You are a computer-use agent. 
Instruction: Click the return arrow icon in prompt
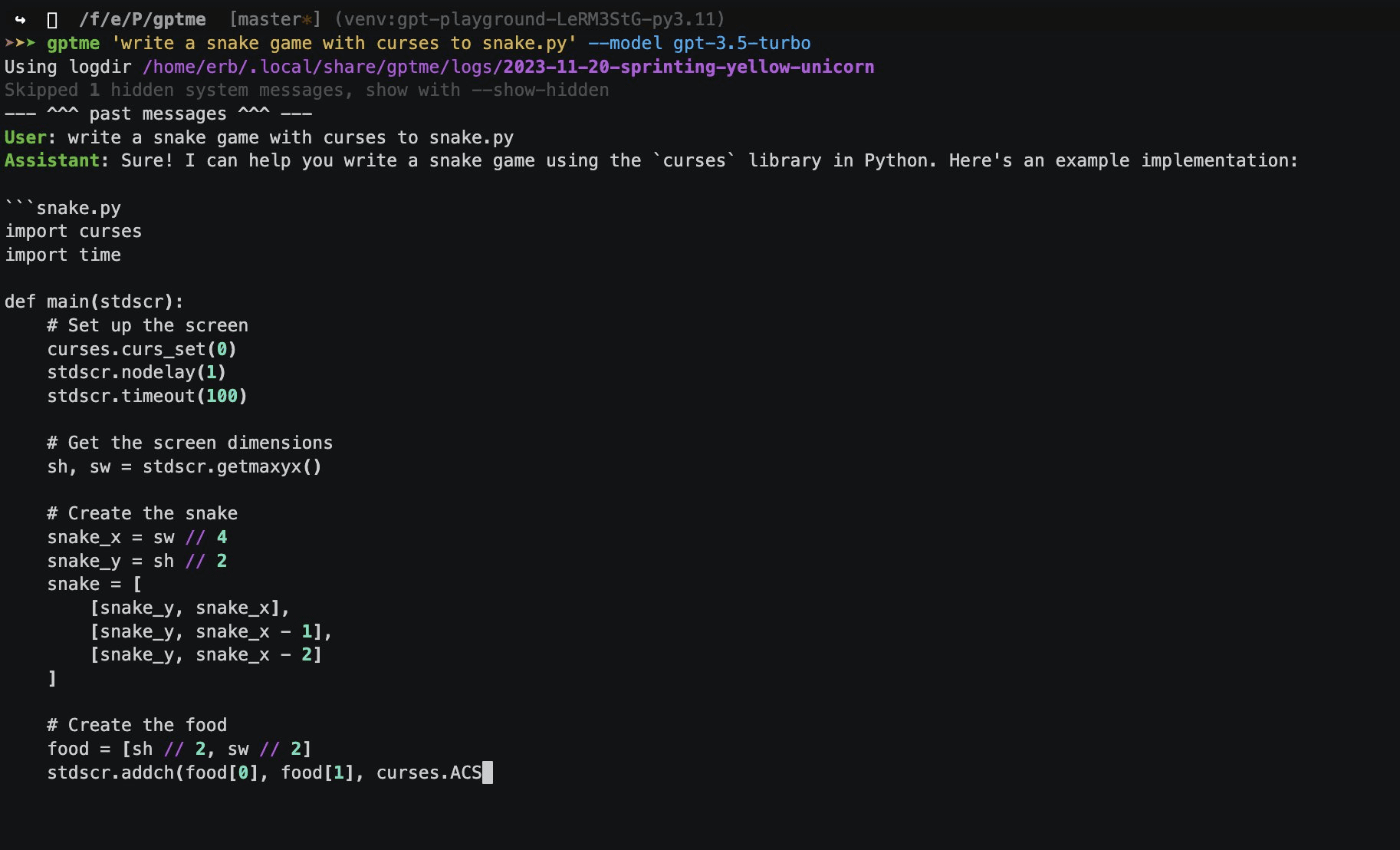(x=20, y=20)
